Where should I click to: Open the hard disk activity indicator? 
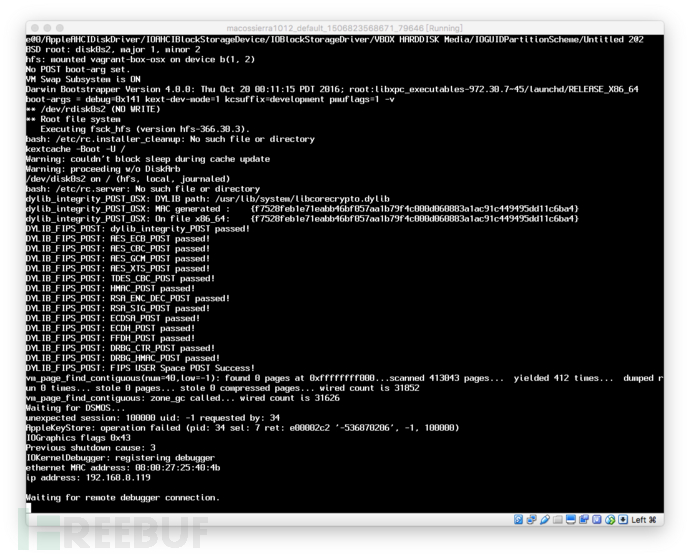pyautogui.click(x=518, y=519)
